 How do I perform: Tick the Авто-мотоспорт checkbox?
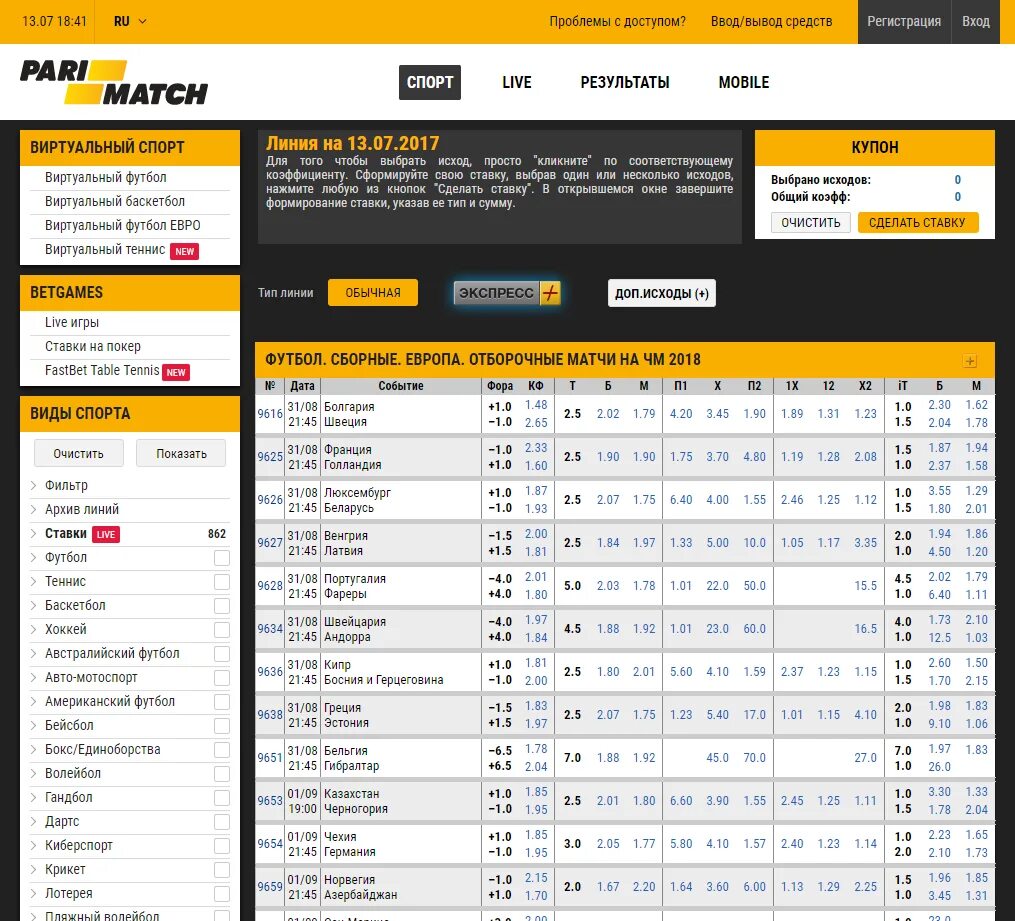coord(221,678)
